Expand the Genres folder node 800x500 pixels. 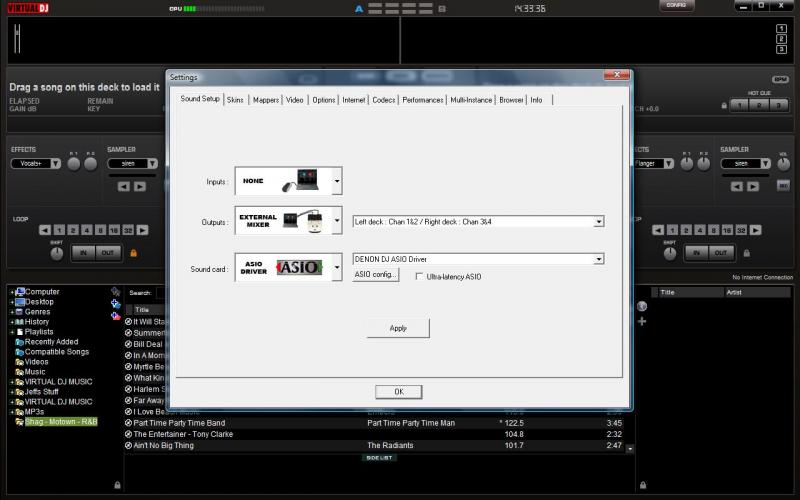tap(12, 312)
